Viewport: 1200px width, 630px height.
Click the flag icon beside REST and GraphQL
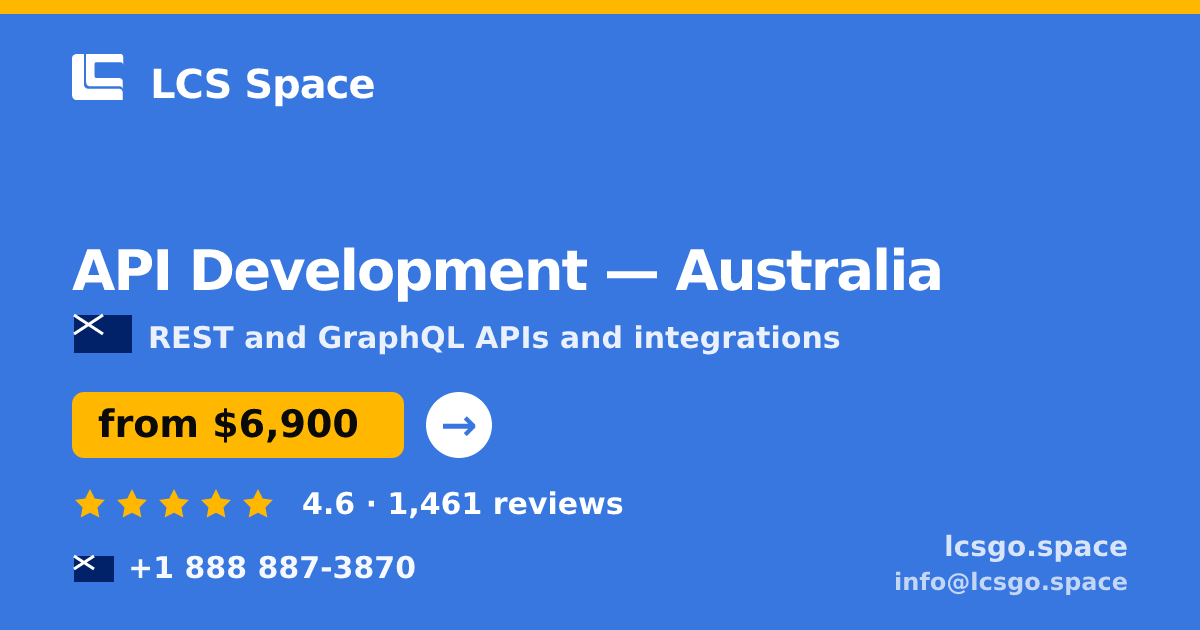tap(103, 334)
